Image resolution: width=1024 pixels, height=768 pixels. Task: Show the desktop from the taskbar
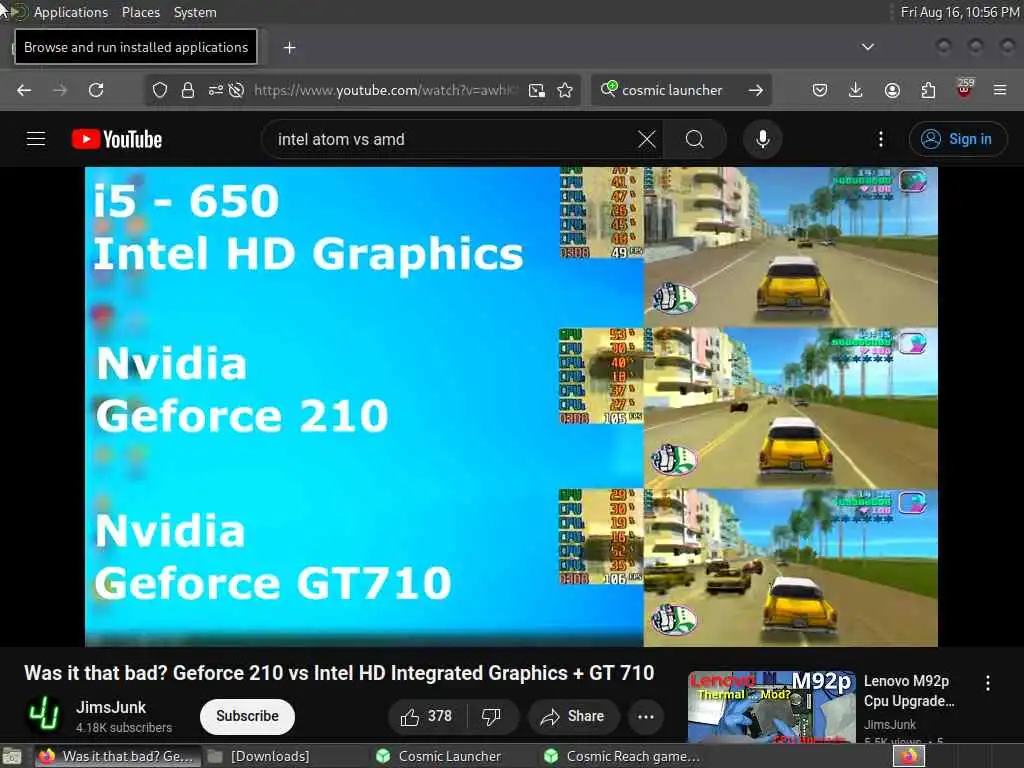(x=12, y=757)
